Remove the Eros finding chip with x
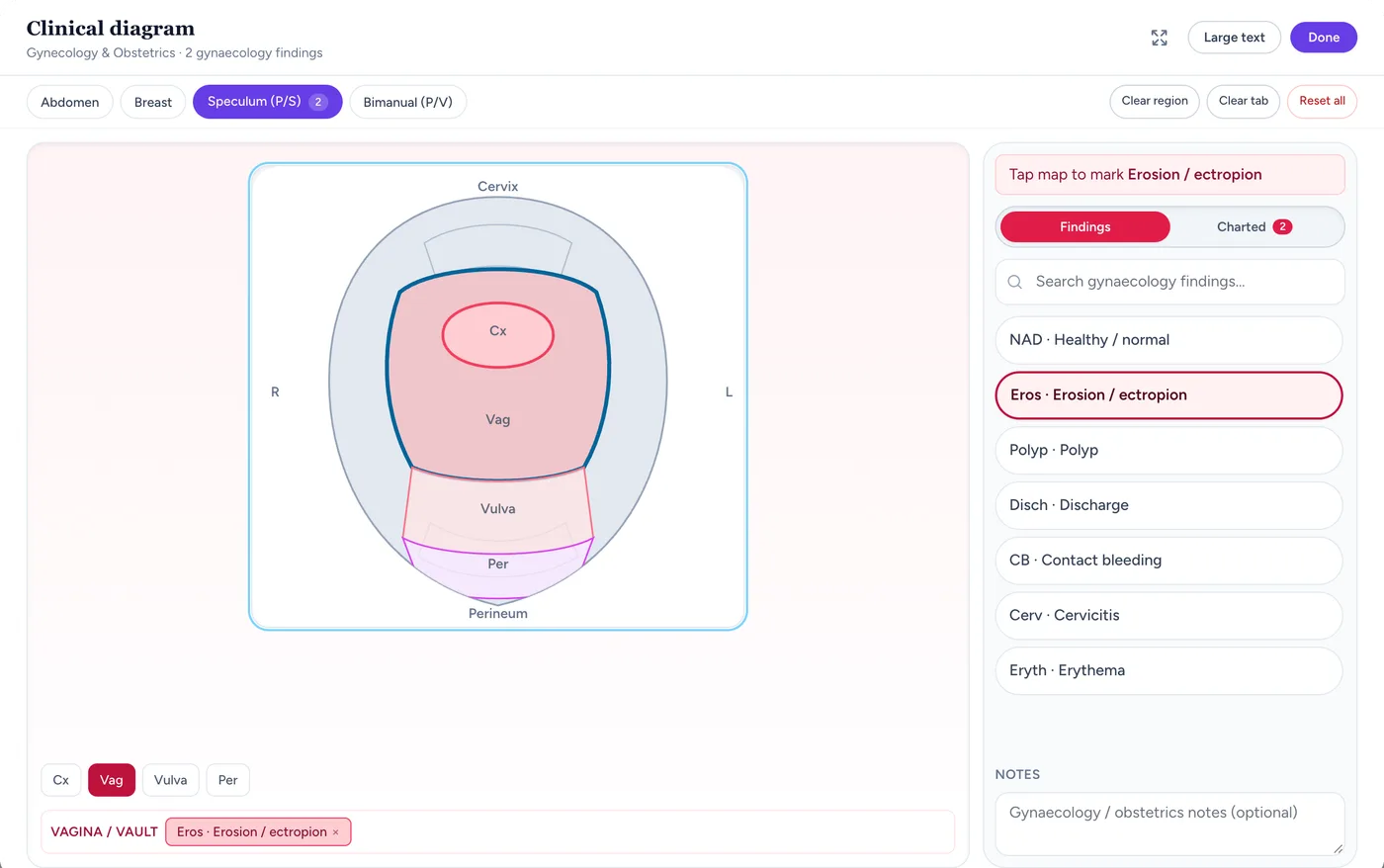 point(335,832)
